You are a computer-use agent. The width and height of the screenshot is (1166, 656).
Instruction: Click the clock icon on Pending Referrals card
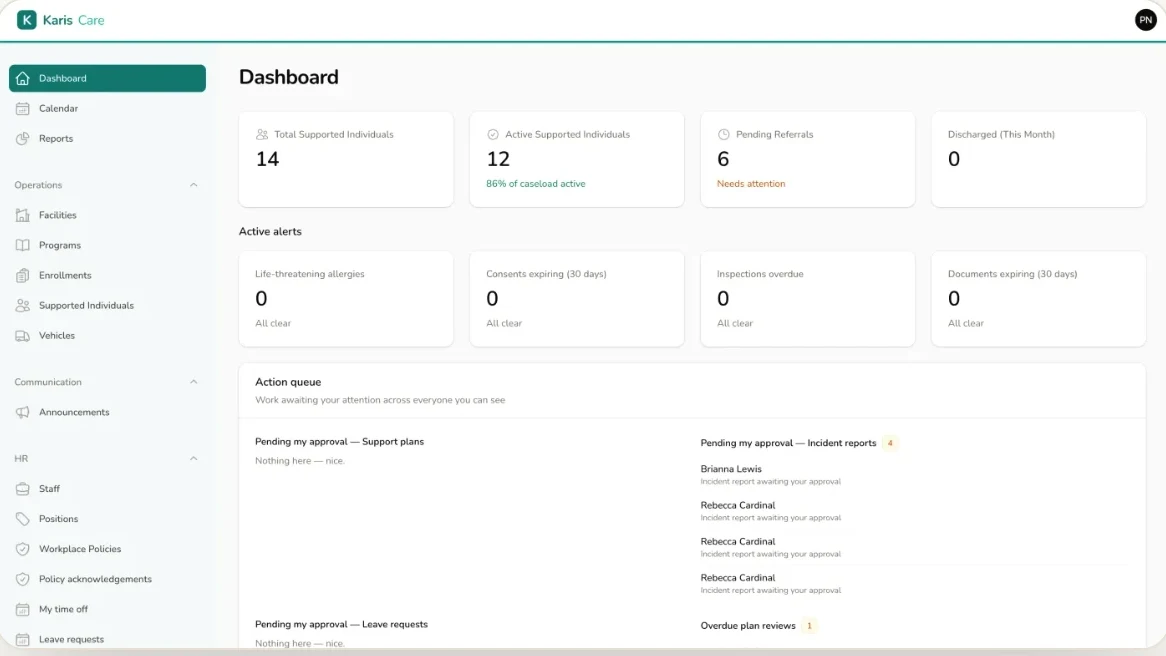pyautogui.click(x=724, y=135)
